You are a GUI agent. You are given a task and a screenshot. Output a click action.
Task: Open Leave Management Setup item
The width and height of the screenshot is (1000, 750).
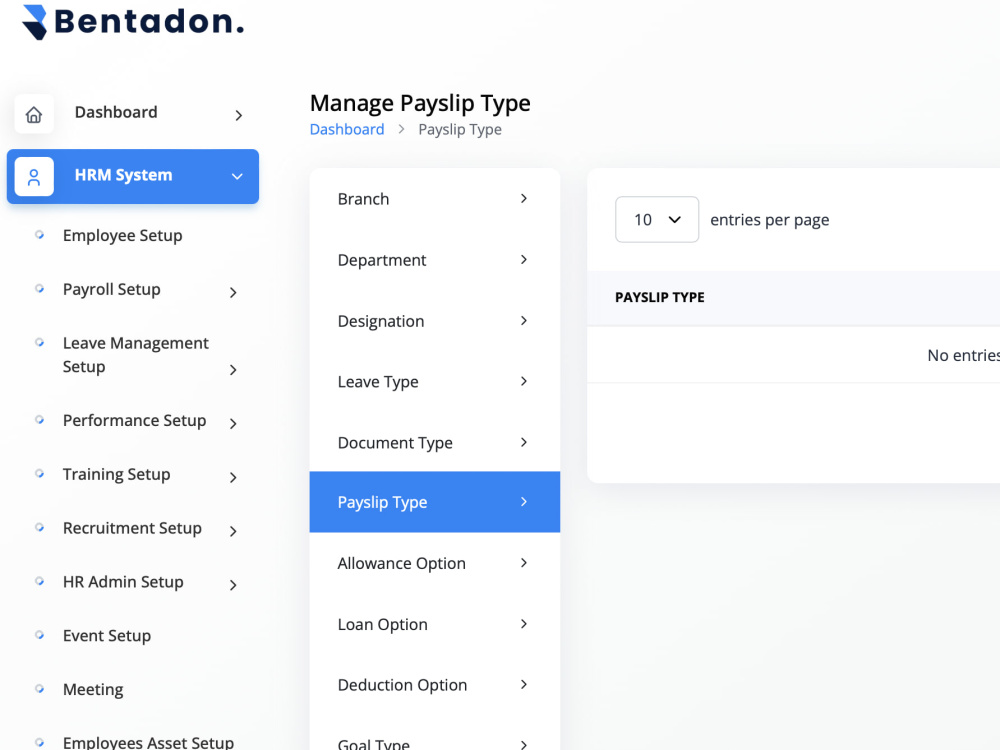click(x=136, y=355)
